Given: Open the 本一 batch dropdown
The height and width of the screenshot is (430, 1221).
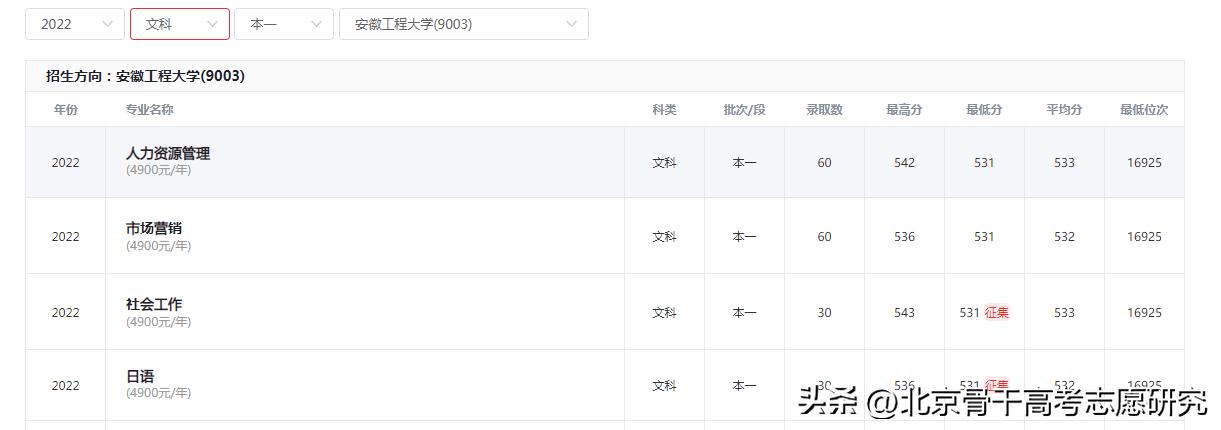Looking at the screenshot, I should point(283,24).
